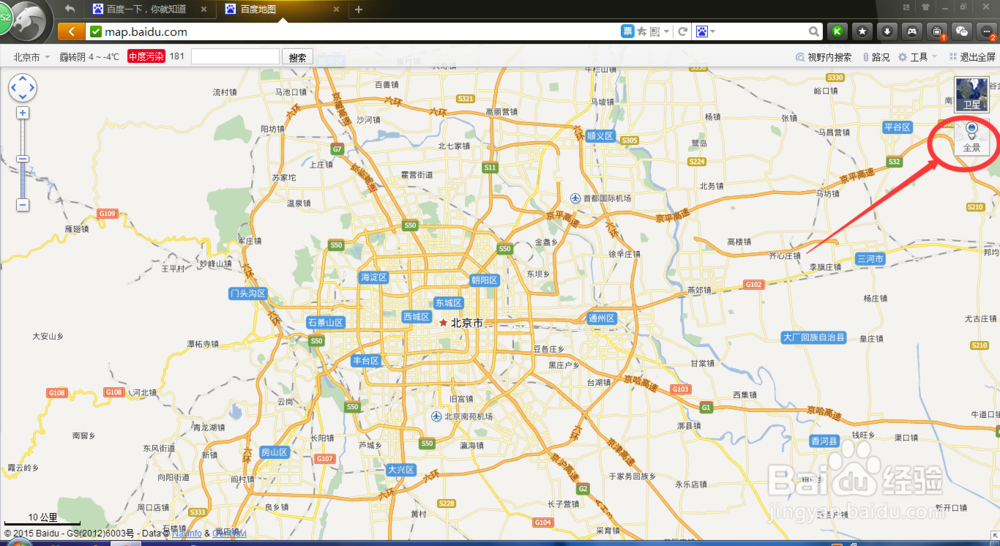Click the skin shirt icon in title bar

pyautogui.click(x=925, y=7)
